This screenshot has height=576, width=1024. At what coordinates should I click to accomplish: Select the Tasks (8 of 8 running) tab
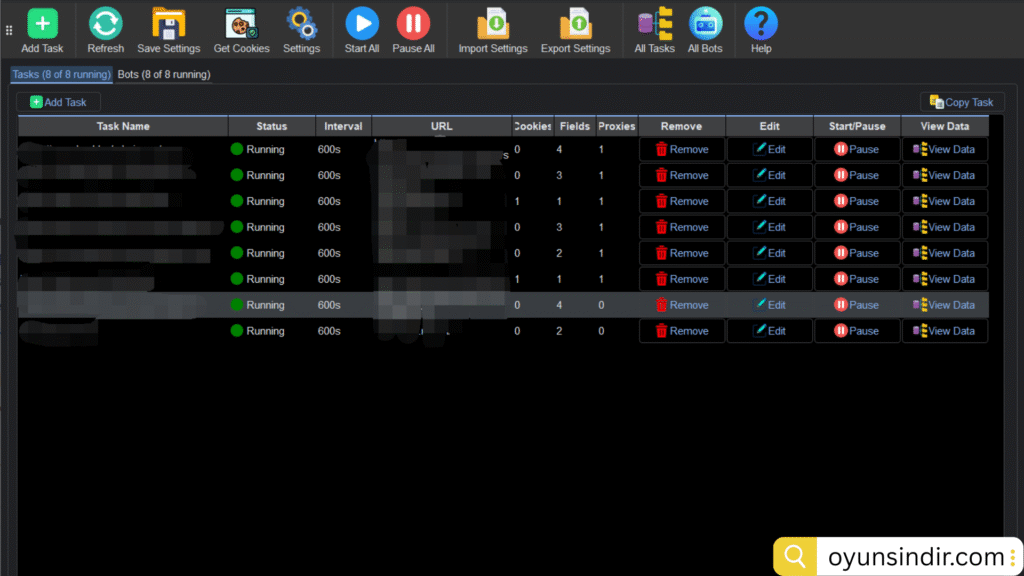[61, 74]
